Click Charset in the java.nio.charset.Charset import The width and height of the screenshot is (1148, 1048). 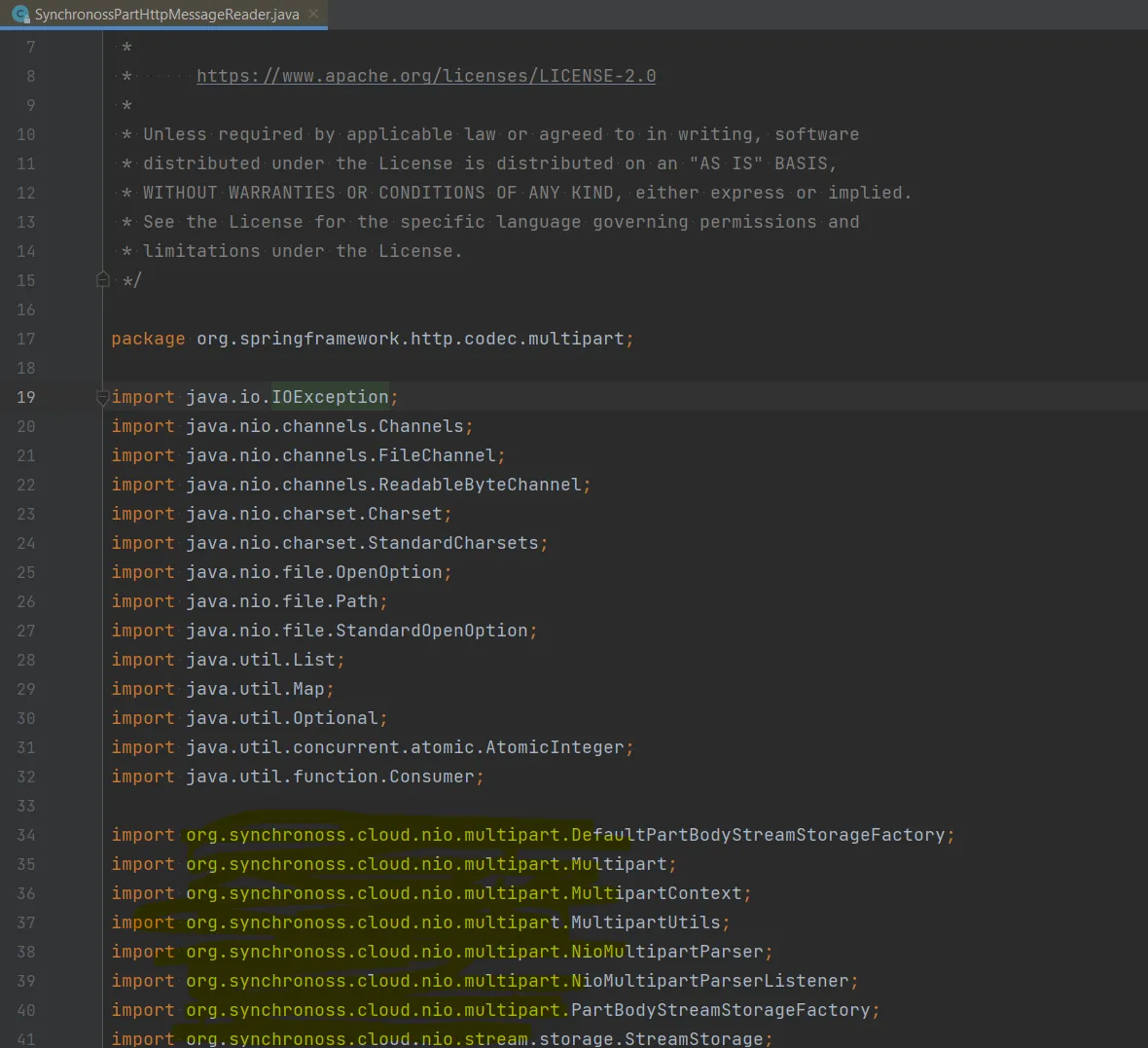pos(405,514)
